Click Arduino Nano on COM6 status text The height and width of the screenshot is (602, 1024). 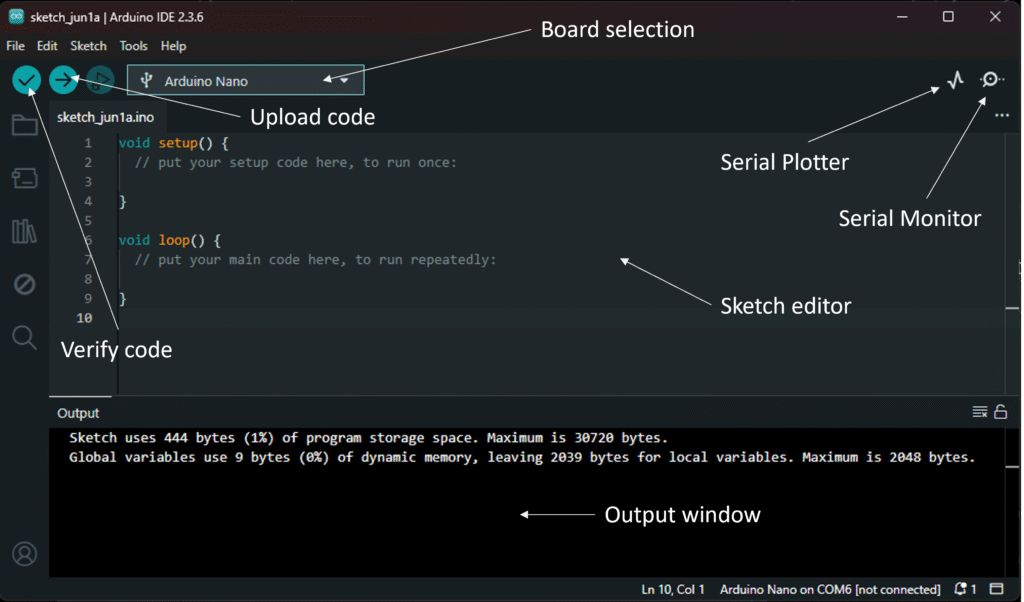point(830,589)
